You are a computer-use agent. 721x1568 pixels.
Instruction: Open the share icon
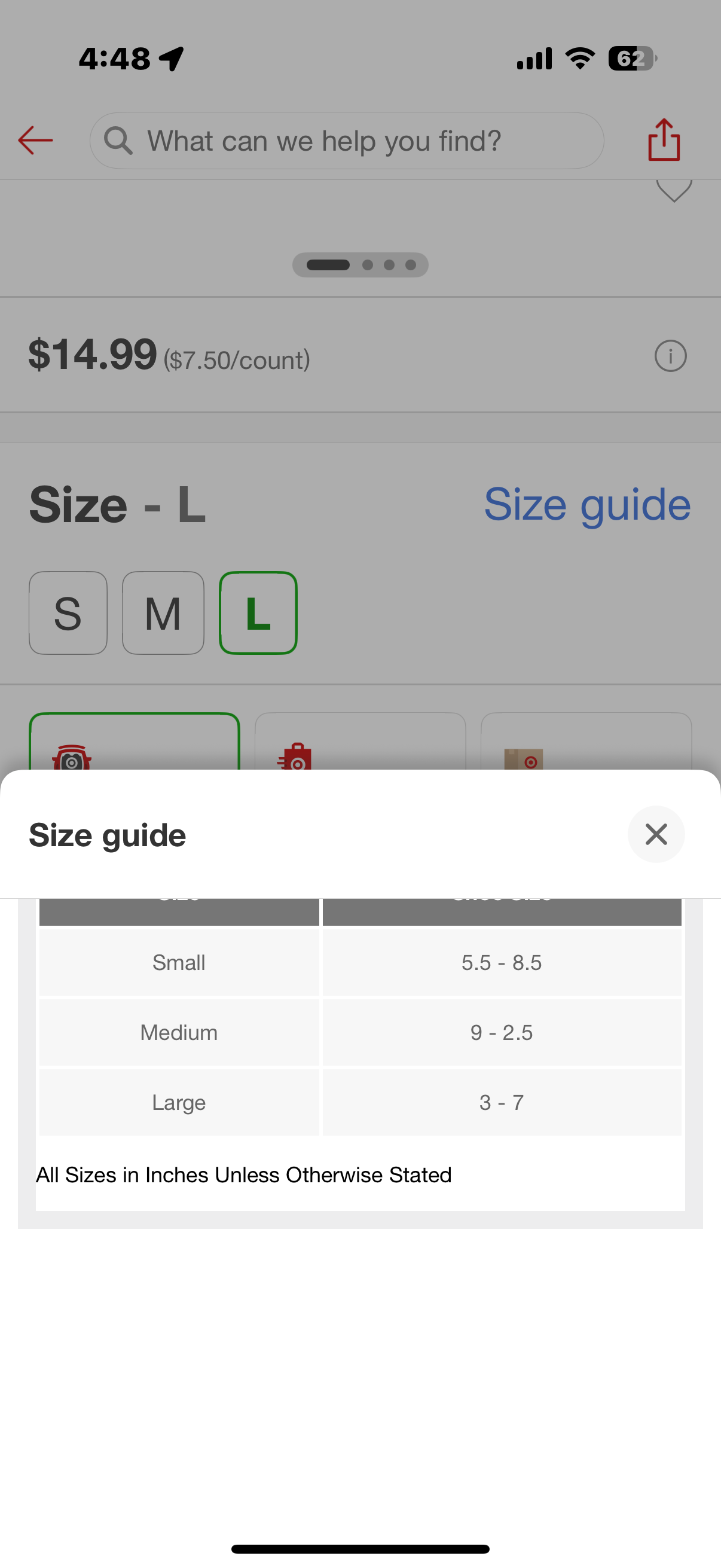click(x=664, y=140)
